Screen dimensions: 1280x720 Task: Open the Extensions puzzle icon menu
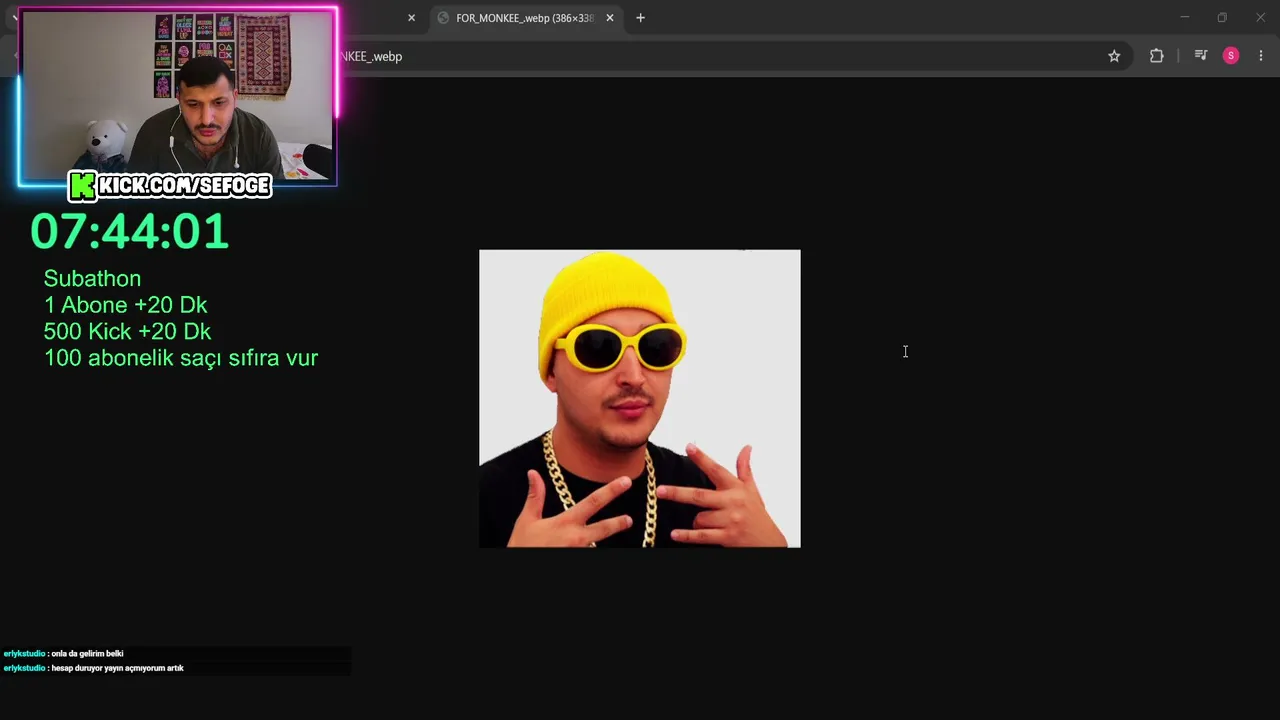(1157, 56)
